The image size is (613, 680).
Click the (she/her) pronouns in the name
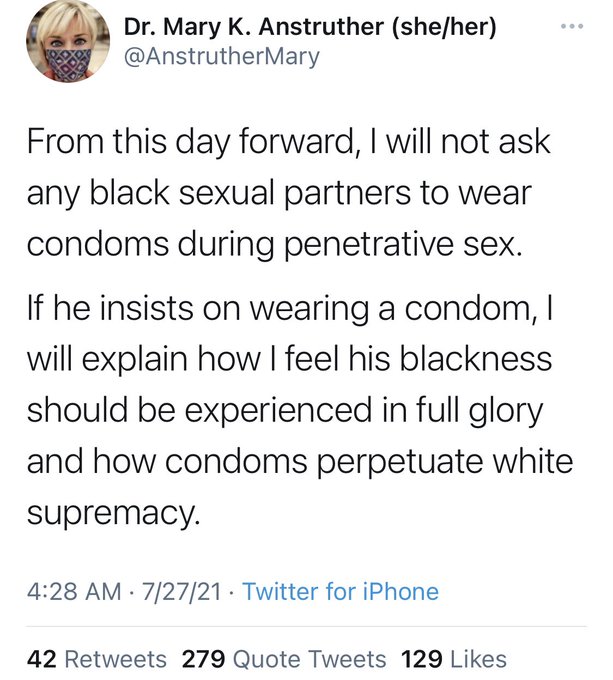[444, 27]
